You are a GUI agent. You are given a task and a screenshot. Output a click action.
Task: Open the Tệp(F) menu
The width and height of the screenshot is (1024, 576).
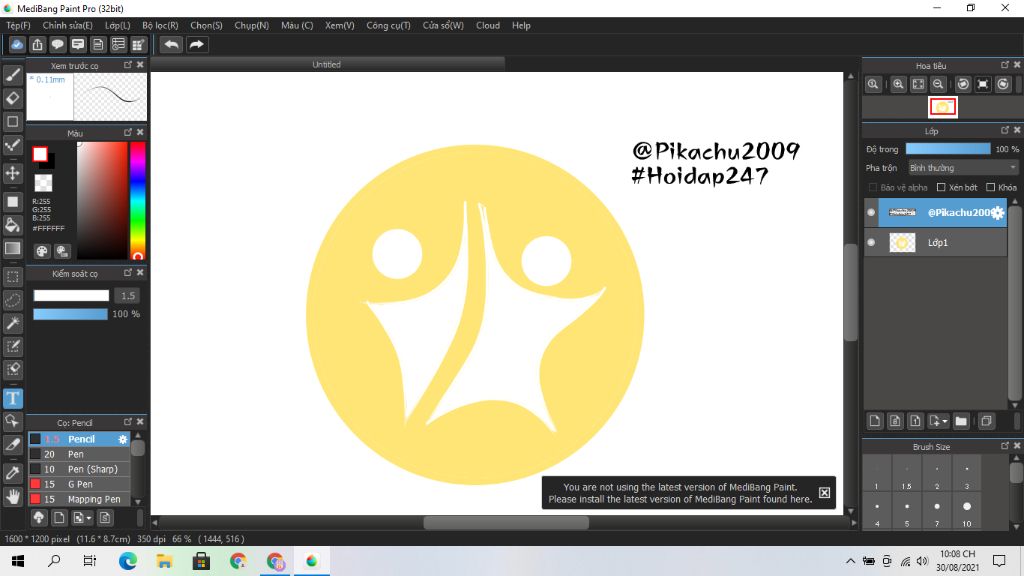(18, 25)
